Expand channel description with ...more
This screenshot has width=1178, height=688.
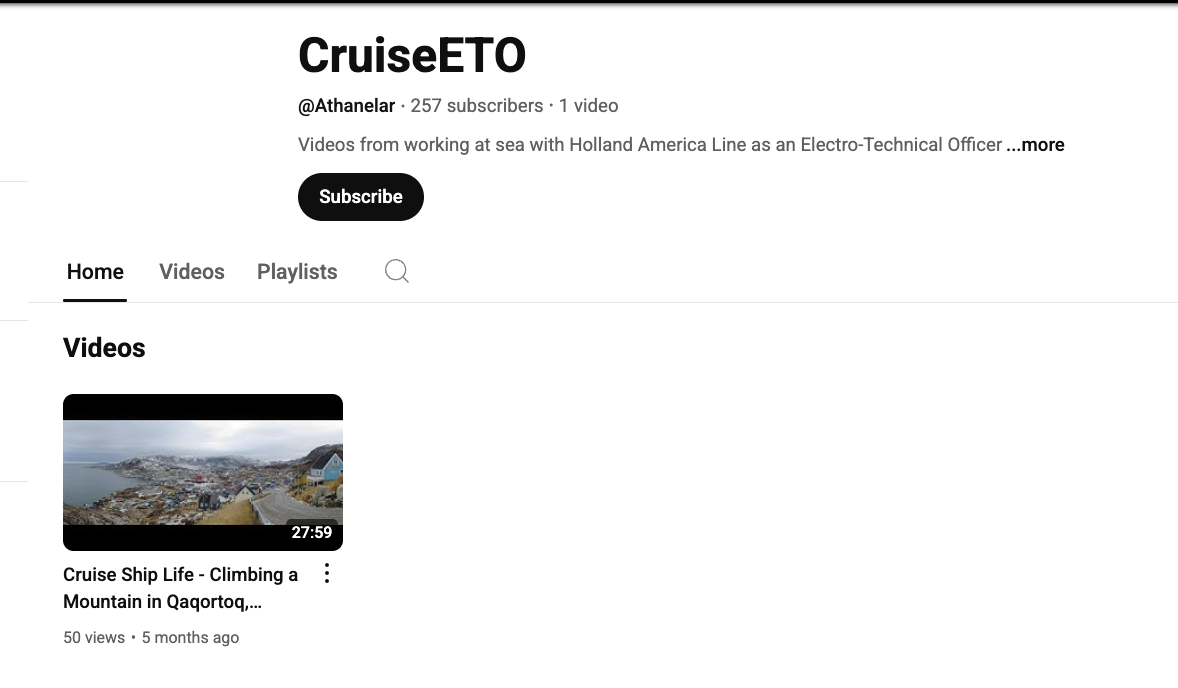(x=1035, y=145)
